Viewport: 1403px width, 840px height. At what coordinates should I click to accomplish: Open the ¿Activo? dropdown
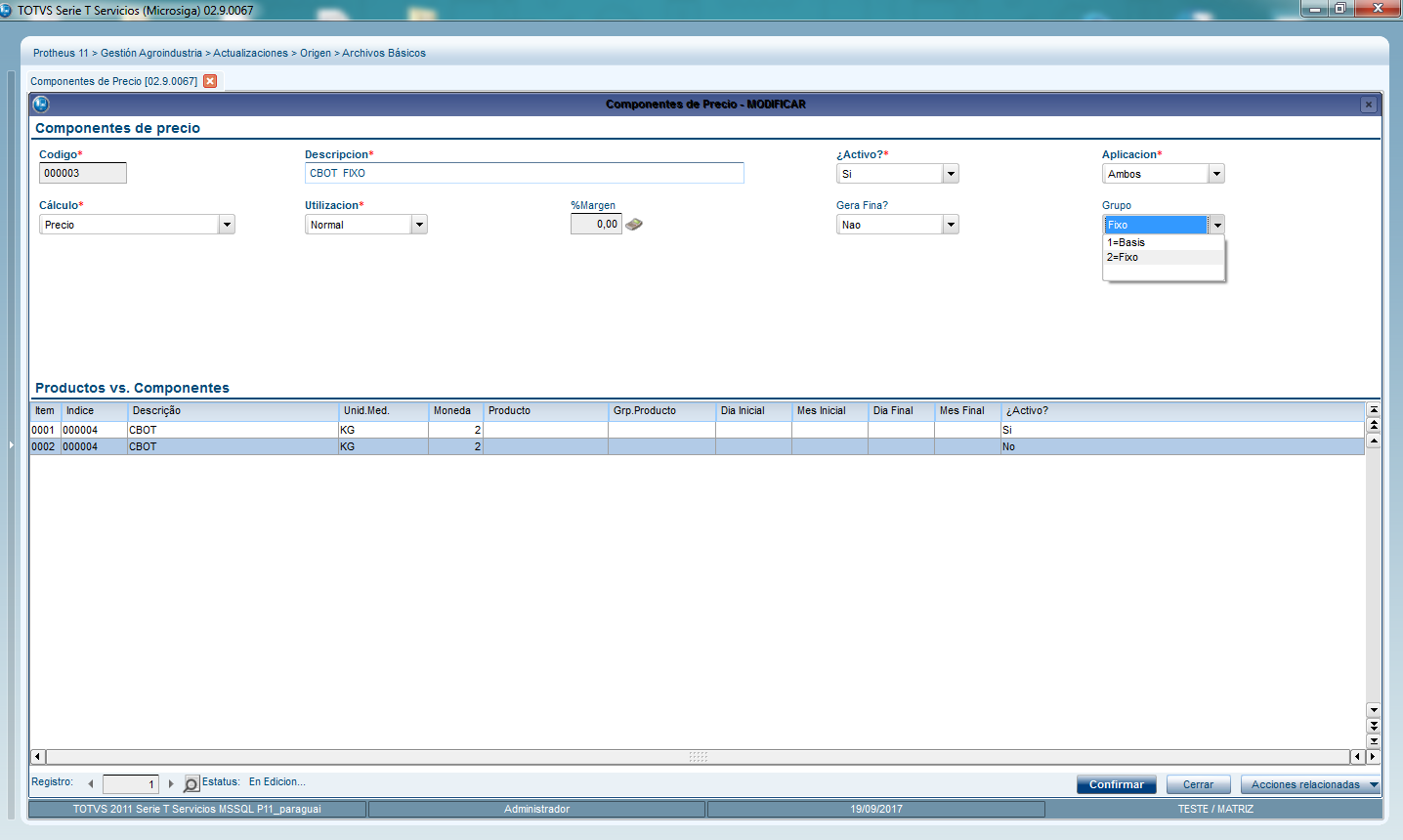pyautogui.click(x=951, y=174)
